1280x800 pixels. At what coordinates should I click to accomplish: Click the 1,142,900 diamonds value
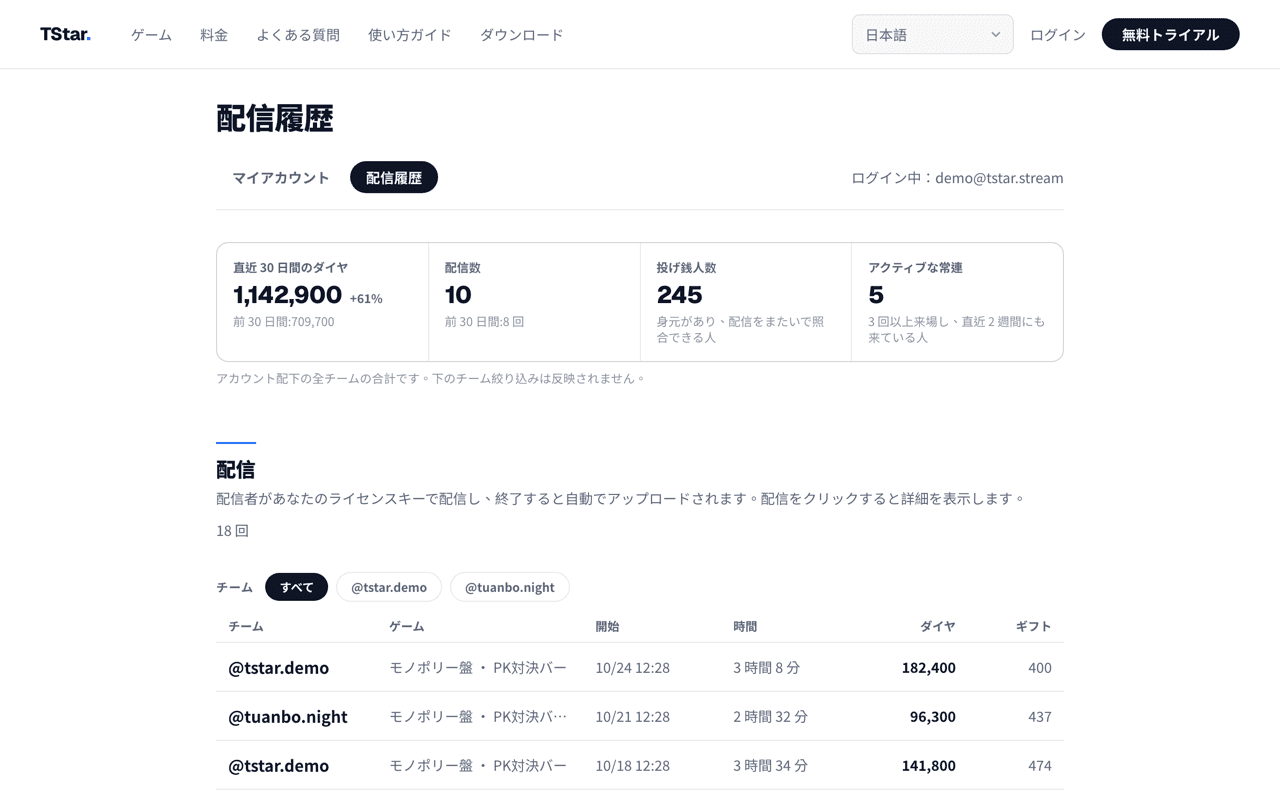click(x=288, y=295)
